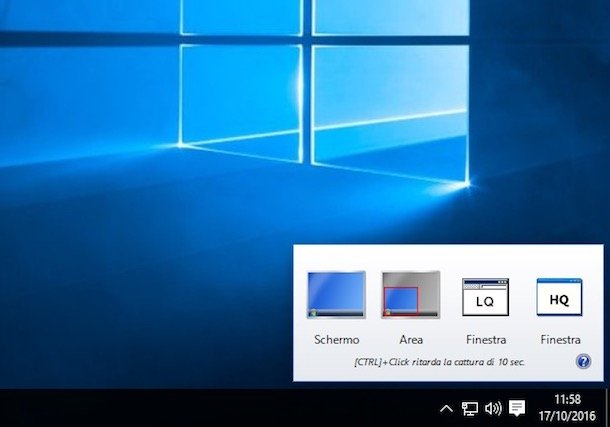Click the Schermo full-screen capture icon
The height and width of the screenshot is (427, 610).
coord(336,295)
